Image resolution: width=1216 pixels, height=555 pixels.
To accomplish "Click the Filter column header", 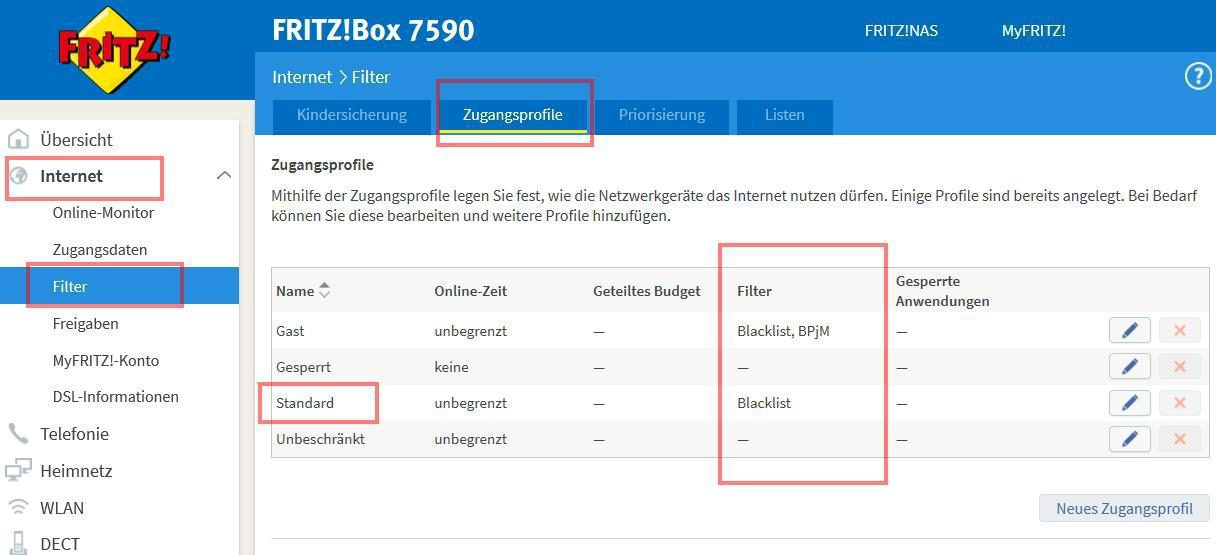I will click(x=754, y=291).
